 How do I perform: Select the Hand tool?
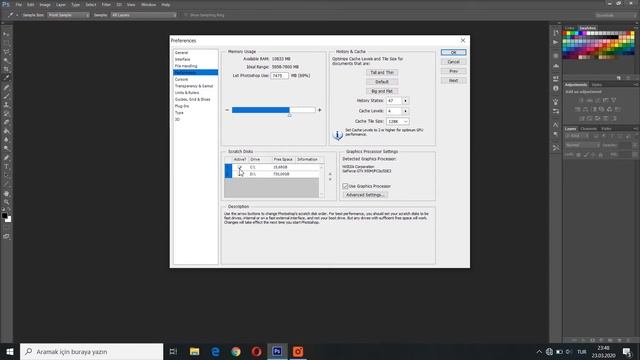tap(7, 193)
